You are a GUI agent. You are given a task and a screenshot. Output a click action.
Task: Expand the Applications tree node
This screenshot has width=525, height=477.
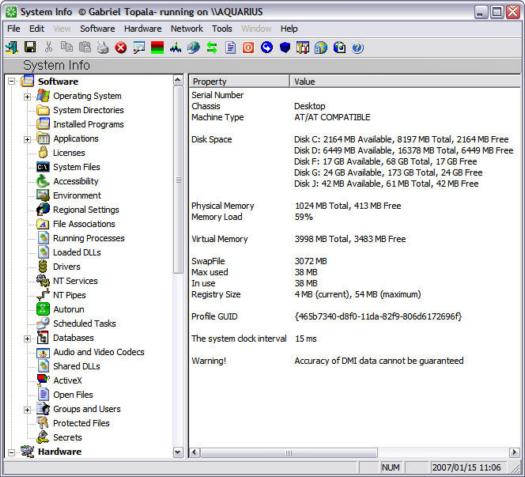coord(27,139)
